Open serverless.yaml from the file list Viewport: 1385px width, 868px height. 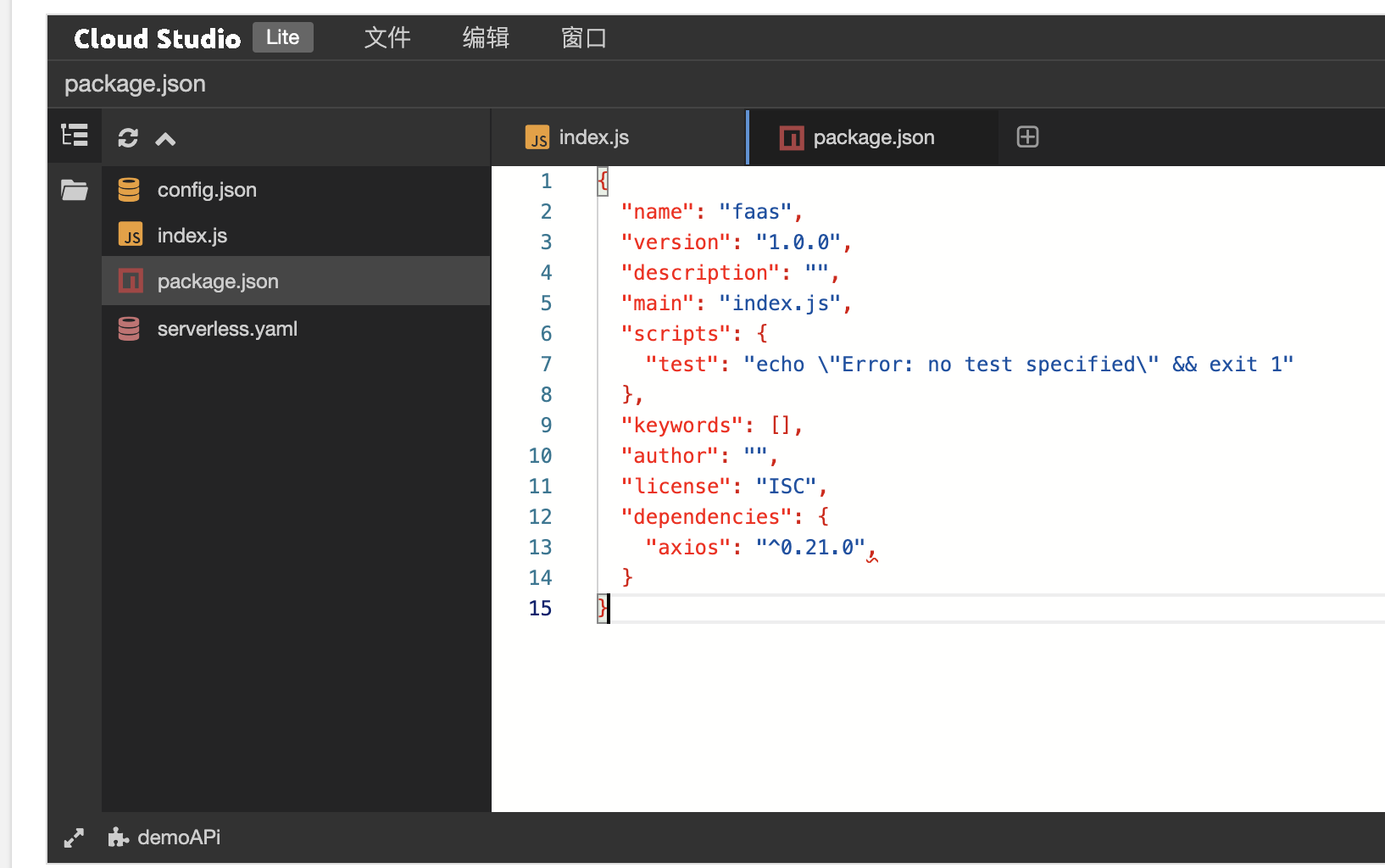click(227, 329)
